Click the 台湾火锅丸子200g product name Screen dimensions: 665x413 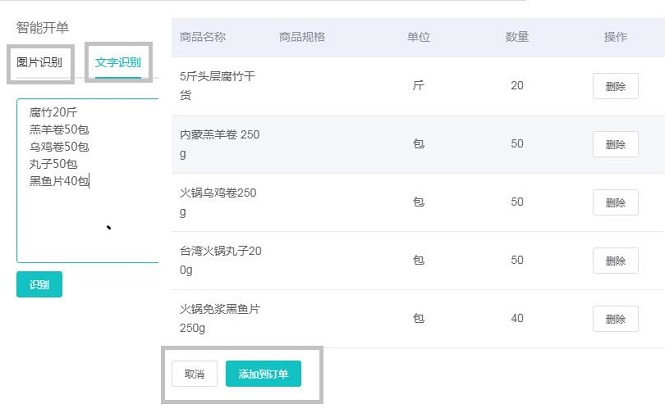220,260
